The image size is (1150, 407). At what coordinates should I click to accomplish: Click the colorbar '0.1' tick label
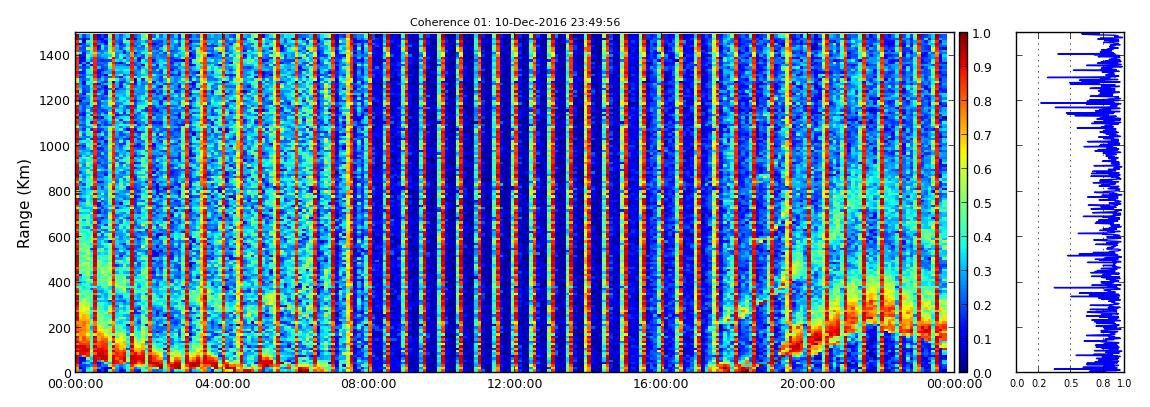(984, 340)
